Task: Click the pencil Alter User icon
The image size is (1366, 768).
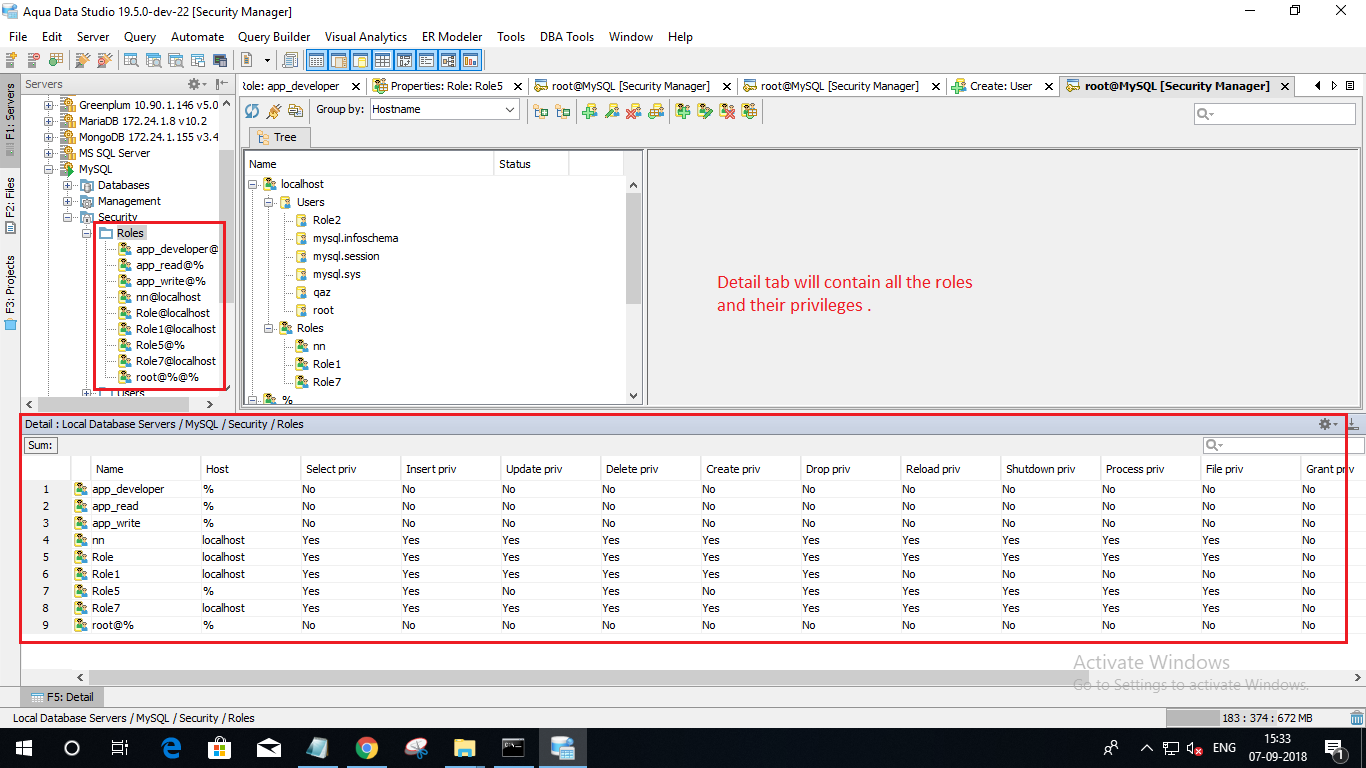Action: click(x=612, y=111)
